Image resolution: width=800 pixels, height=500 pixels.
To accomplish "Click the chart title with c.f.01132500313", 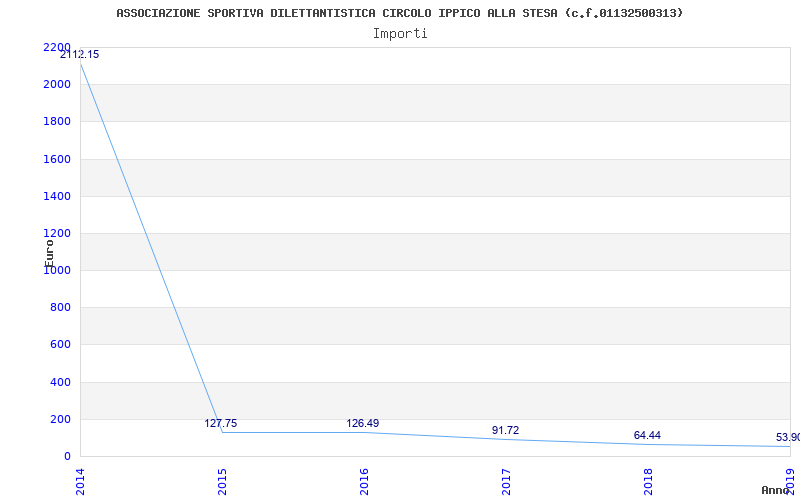I will (x=399, y=13).
